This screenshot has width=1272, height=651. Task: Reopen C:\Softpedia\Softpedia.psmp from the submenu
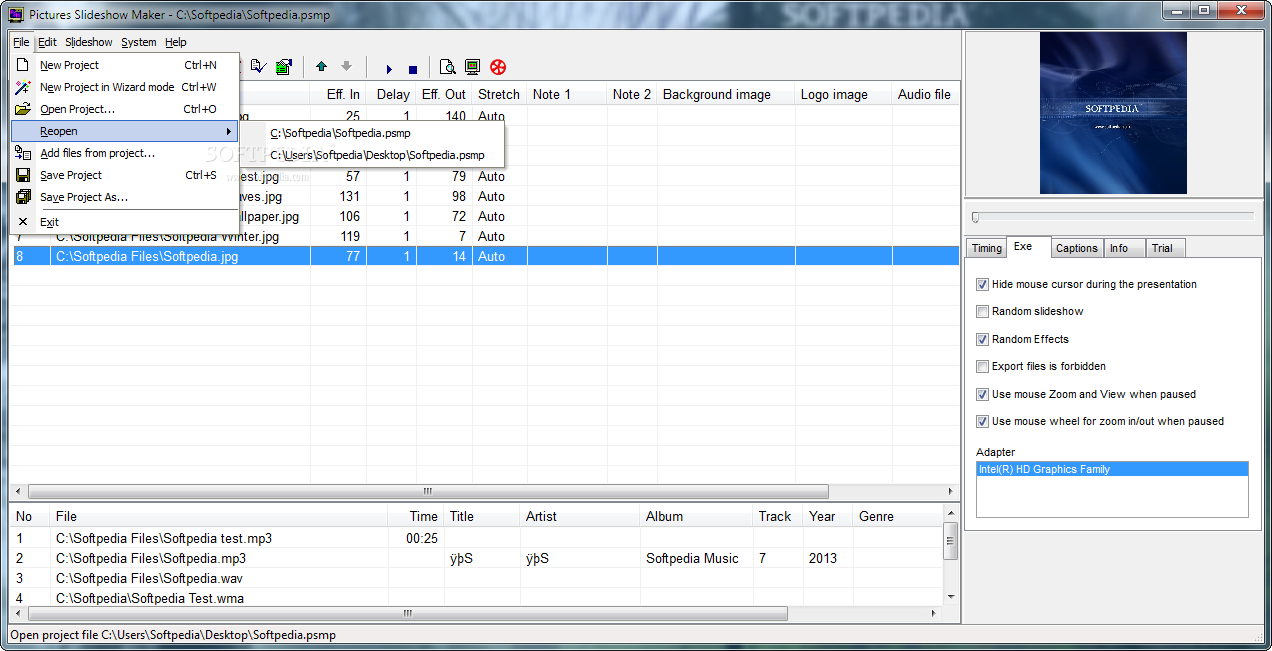click(372, 133)
